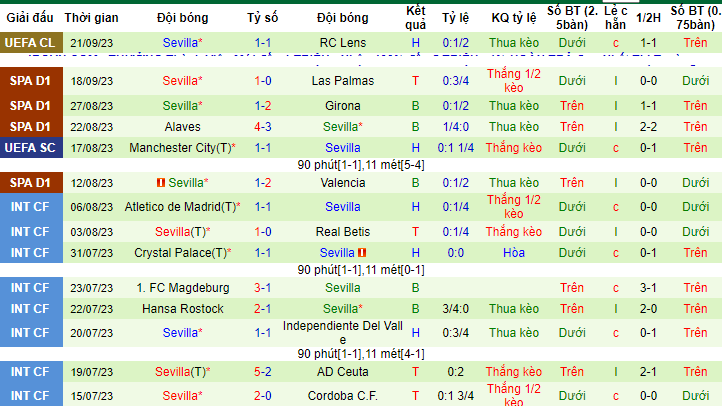Click the 4-3 score for Alaves vs Sevilla
The height and width of the screenshot is (406, 722).
coord(262,127)
